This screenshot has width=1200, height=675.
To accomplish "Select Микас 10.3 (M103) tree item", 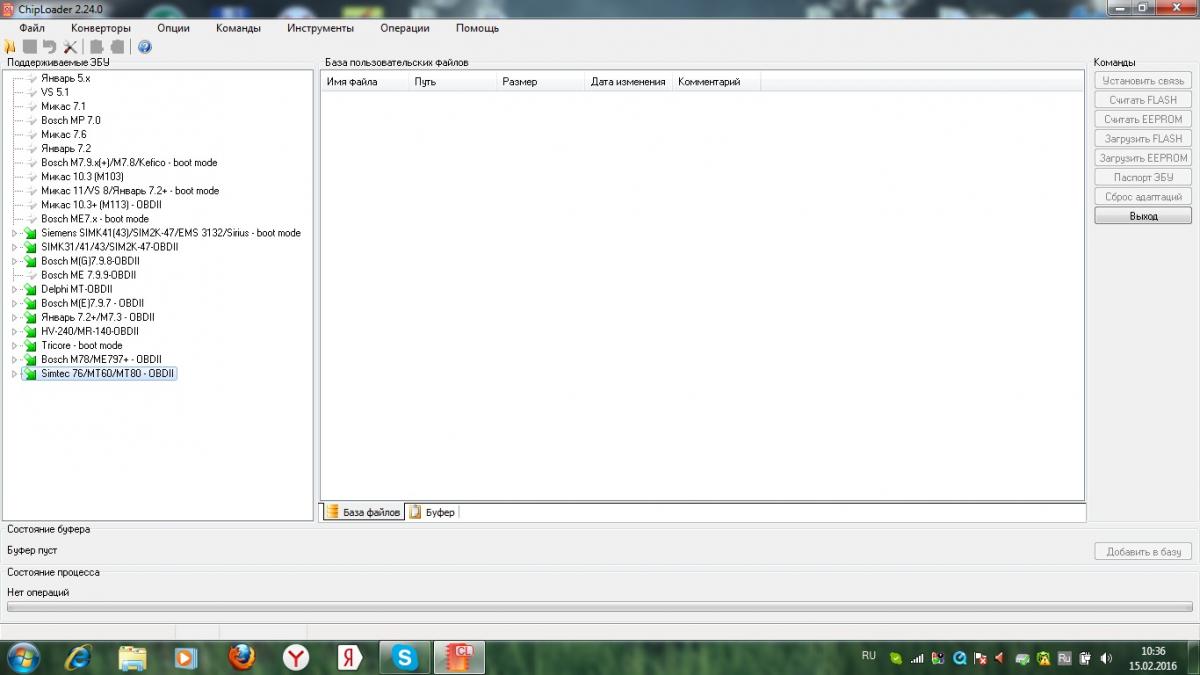I will [x=82, y=176].
